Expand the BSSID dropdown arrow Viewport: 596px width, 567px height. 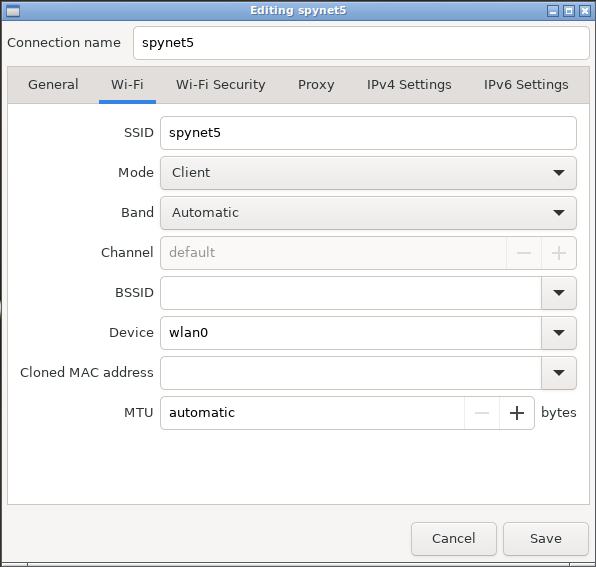559,293
